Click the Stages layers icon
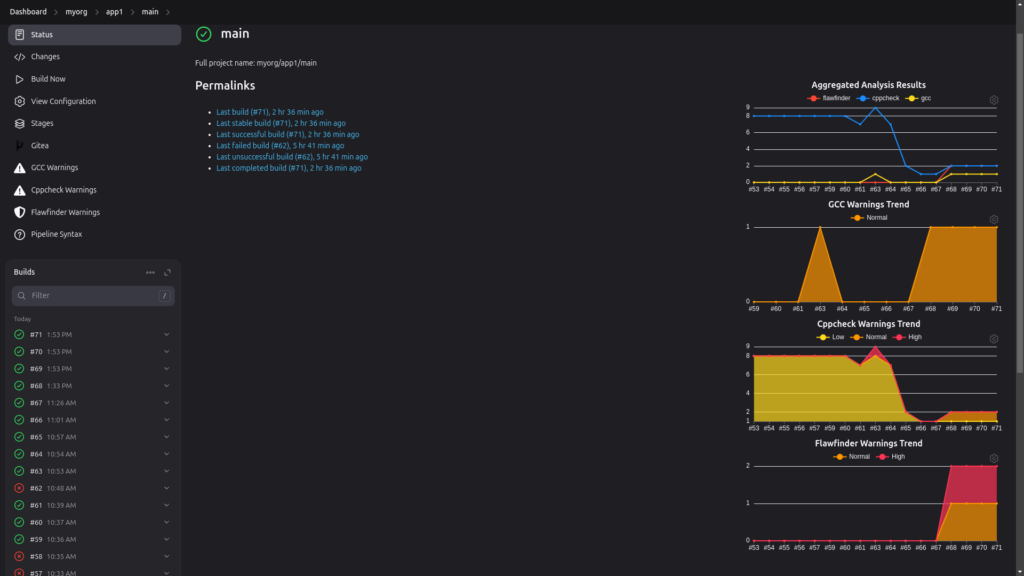Viewport: 1024px width, 576px height. tap(20, 123)
